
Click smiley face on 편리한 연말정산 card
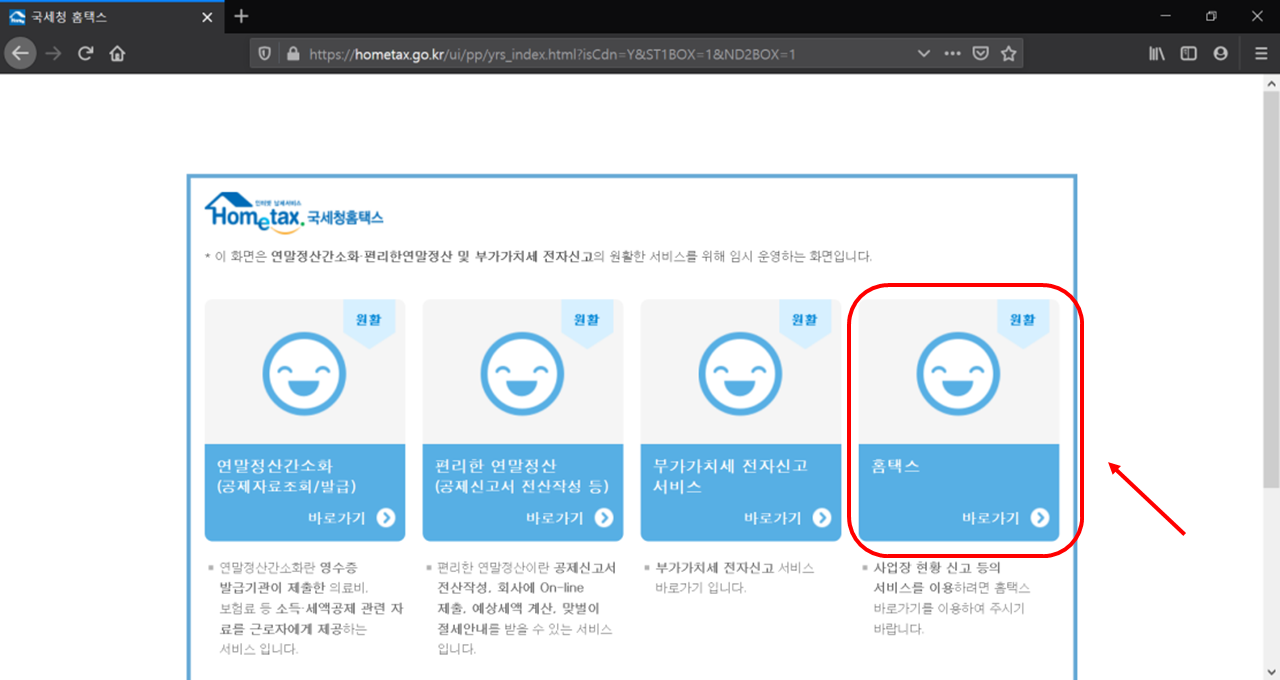[523, 372]
